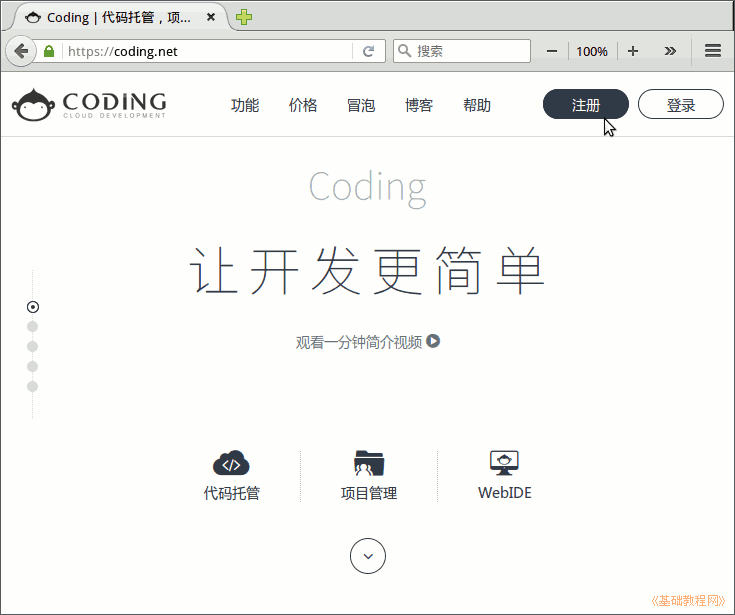The height and width of the screenshot is (615, 735).
Task: Reload the page with the refresh icon
Action: (368, 51)
